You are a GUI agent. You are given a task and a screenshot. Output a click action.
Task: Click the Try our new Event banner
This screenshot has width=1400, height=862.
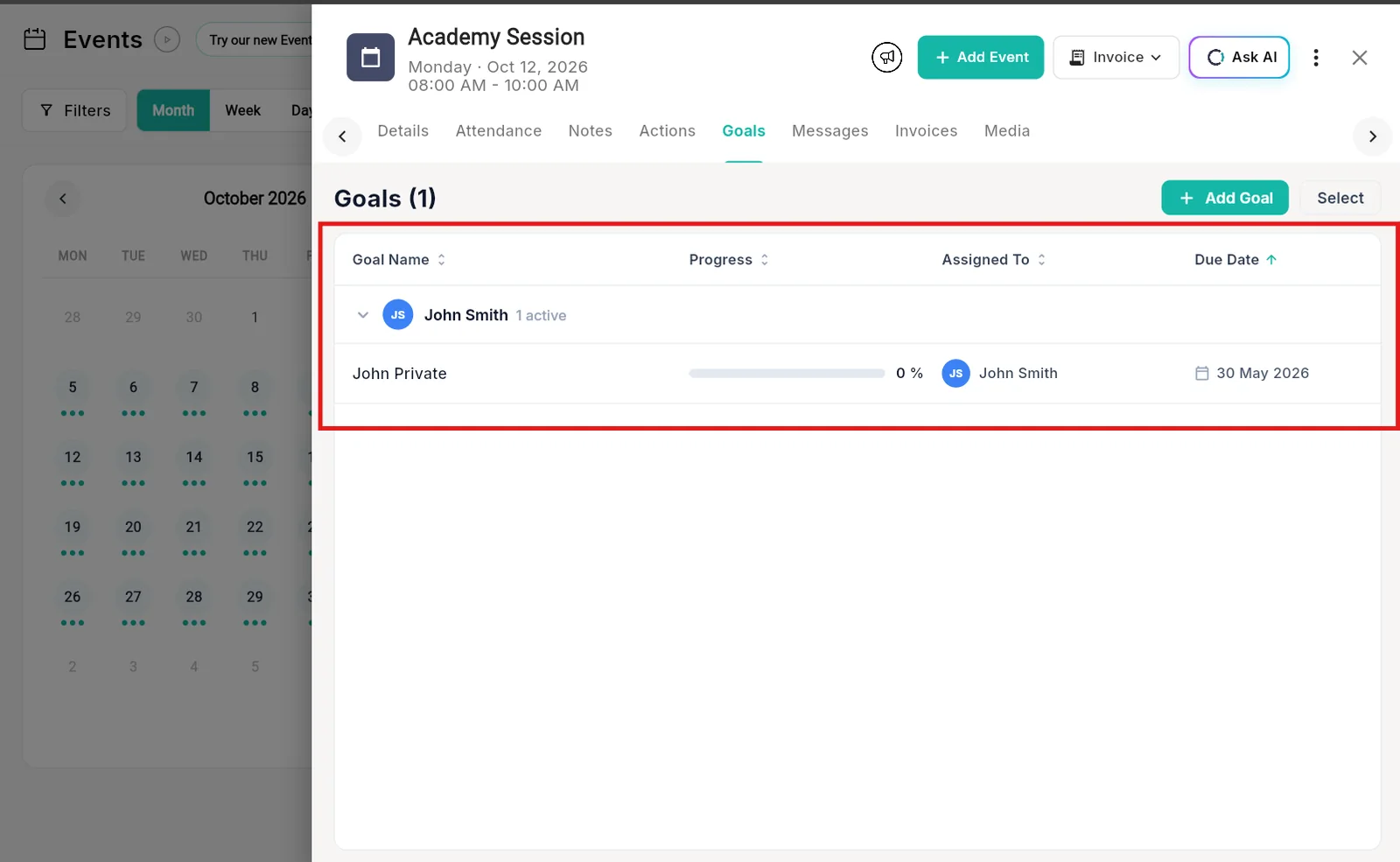(255, 40)
